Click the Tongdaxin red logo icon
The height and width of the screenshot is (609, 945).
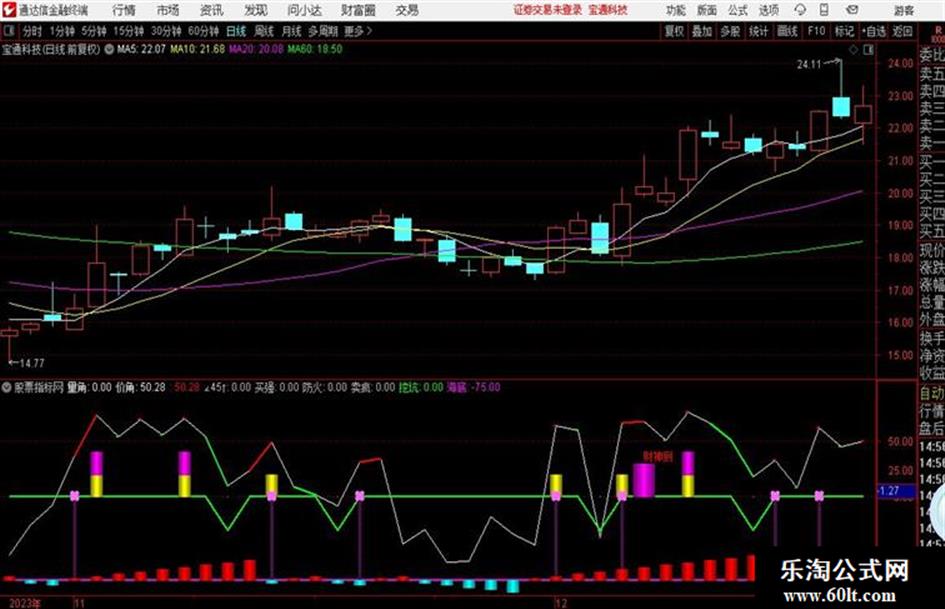tap(10, 10)
